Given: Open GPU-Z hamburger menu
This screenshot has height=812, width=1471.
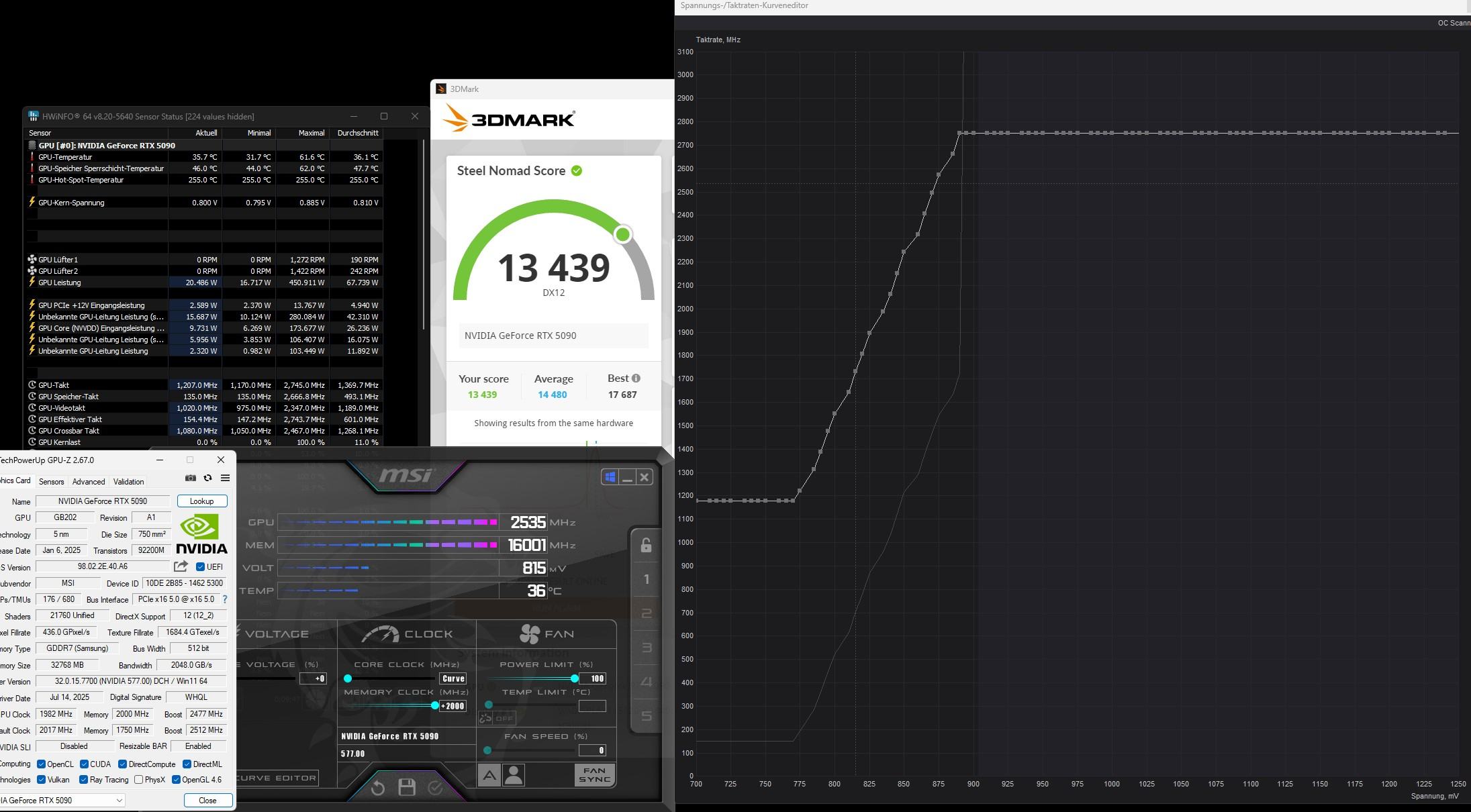Looking at the screenshot, I should [x=225, y=478].
